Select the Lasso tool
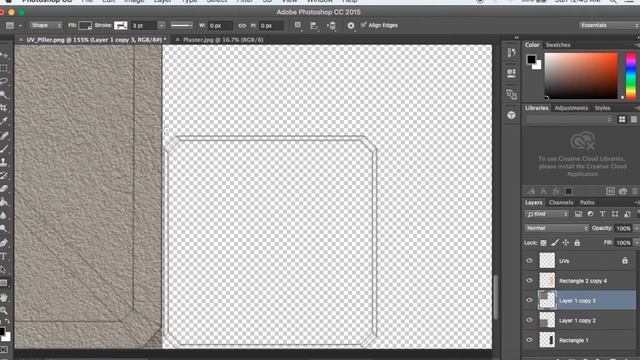This screenshot has width=640, height=360. [x=4, y=81]
